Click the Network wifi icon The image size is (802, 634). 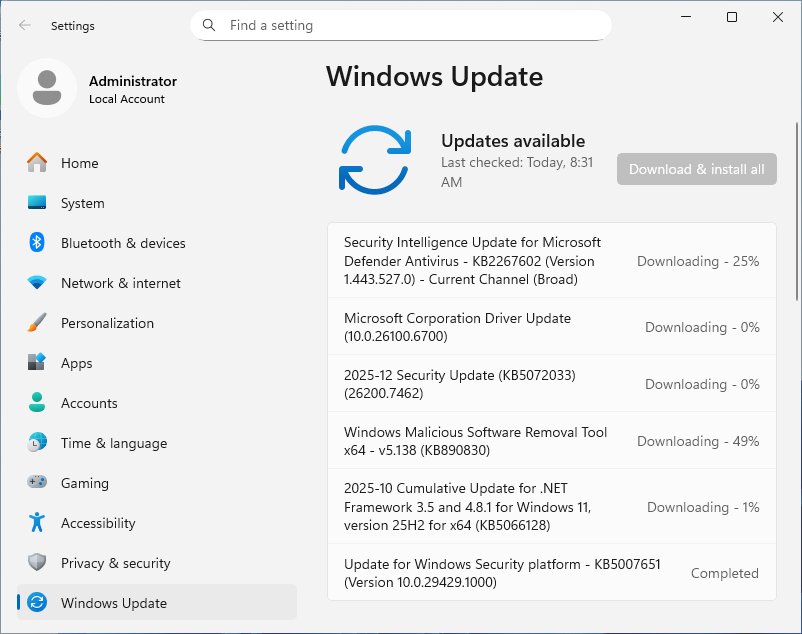pyautogui.click(x=37, y=282)
